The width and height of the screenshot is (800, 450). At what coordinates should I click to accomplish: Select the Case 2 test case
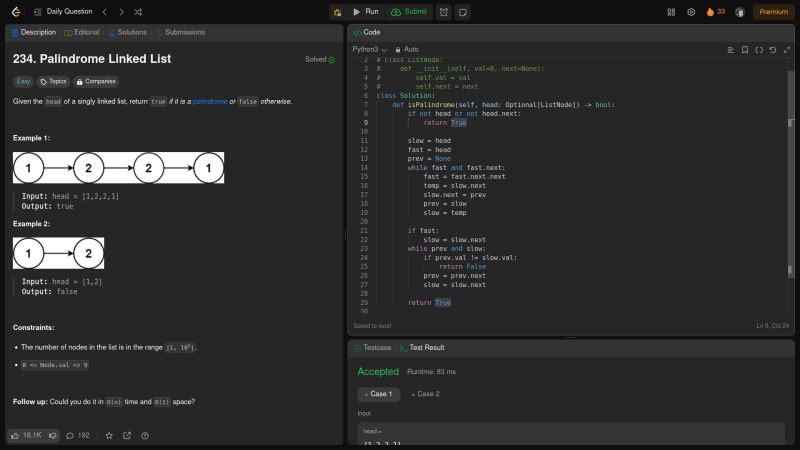tap(427, 394)
